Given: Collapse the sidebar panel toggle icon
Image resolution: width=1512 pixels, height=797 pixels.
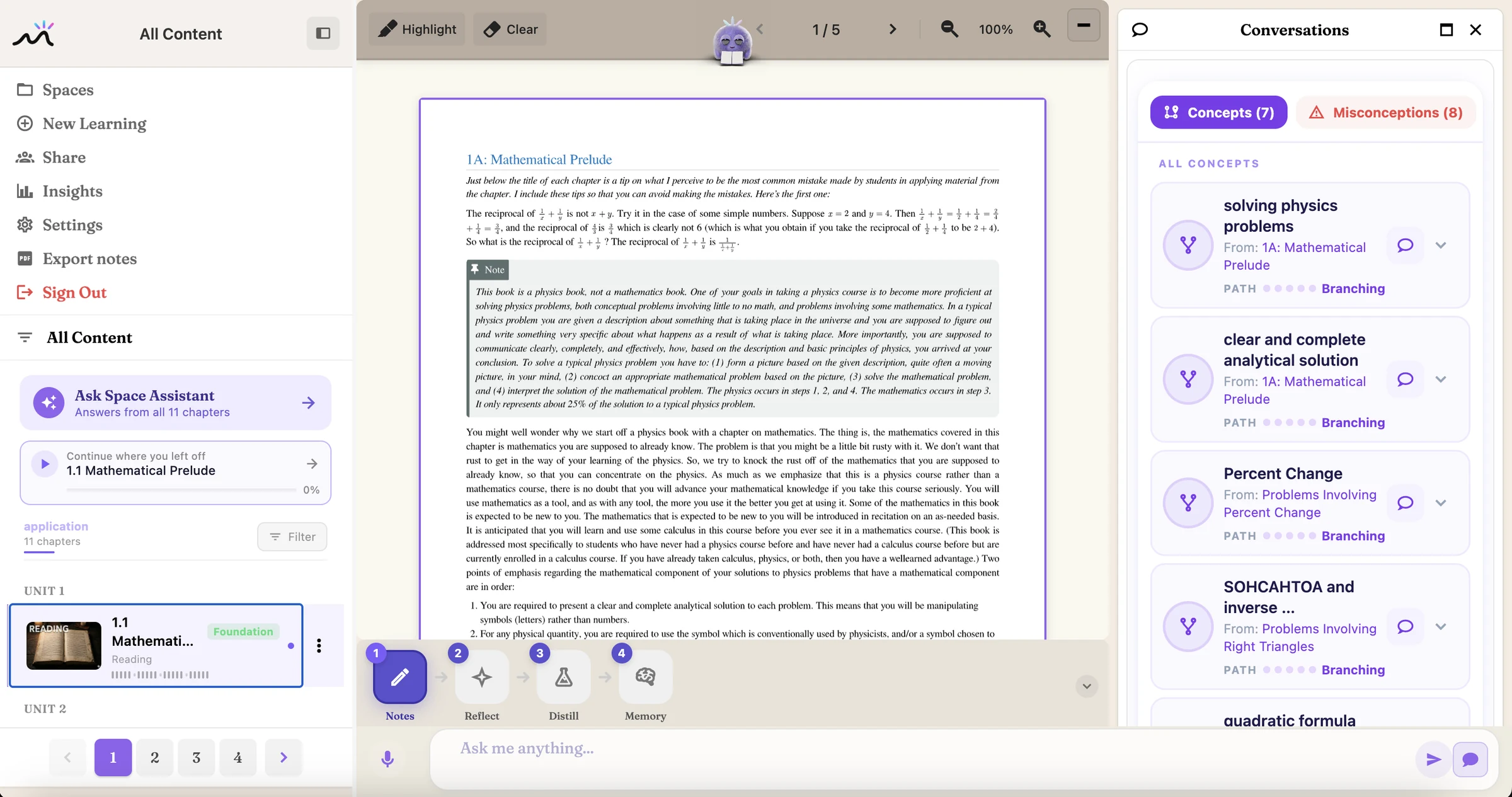Looking at the screenshot, I should pyautogui.click(x=323, y=33).
